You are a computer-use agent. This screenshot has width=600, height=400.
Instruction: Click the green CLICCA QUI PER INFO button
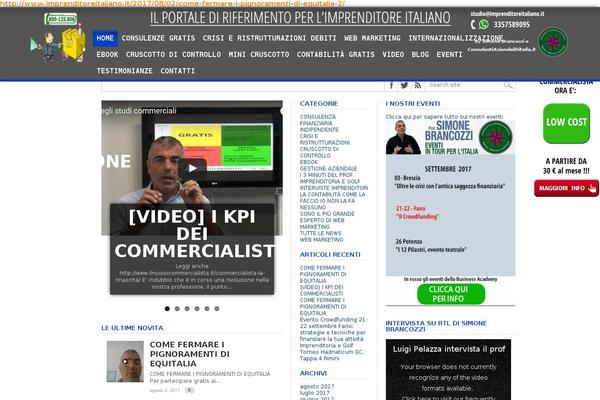pos(451,294)
